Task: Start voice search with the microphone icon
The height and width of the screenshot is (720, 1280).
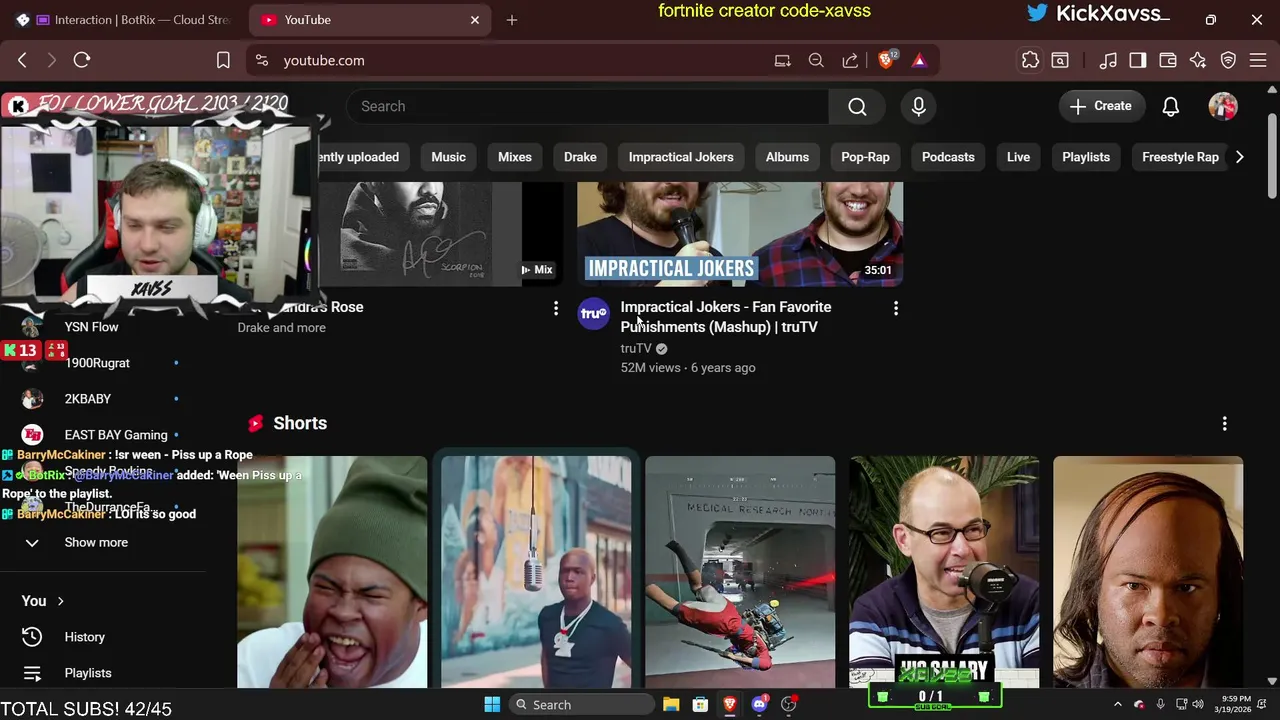Action: click(x=918, y=106)
